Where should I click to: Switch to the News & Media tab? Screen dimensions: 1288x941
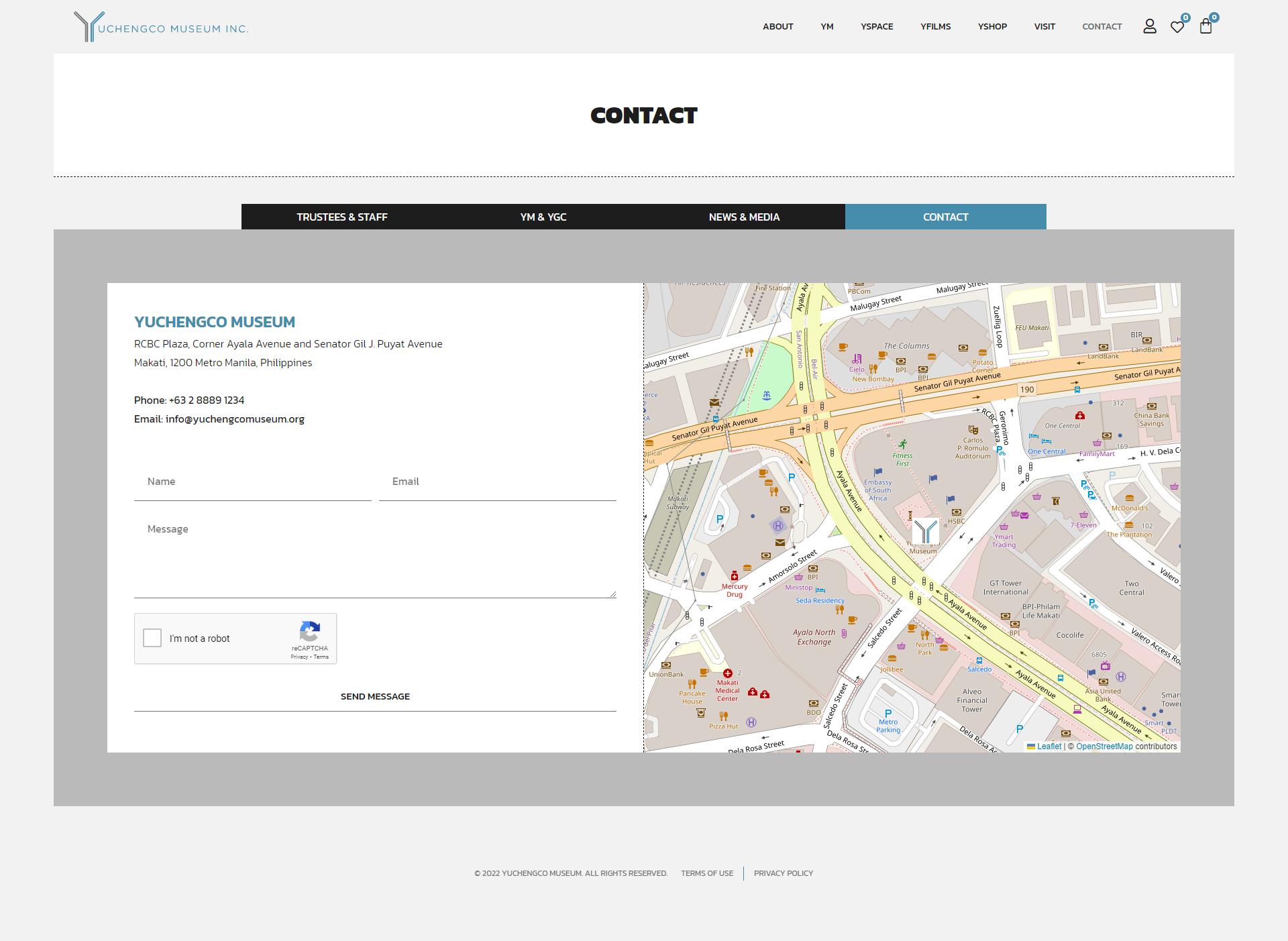coord(745,217)
